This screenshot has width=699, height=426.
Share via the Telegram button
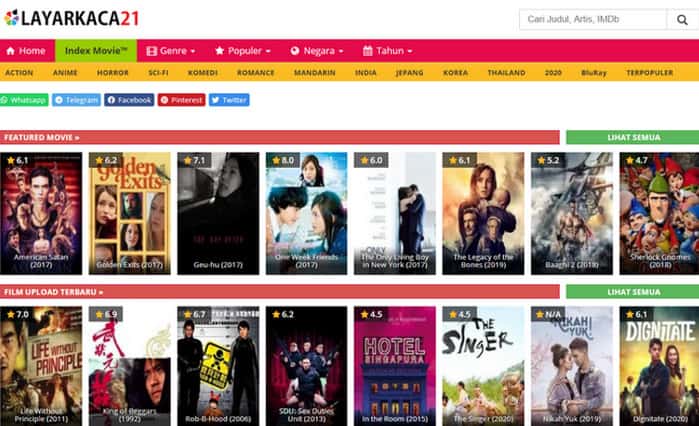point(76,100)
